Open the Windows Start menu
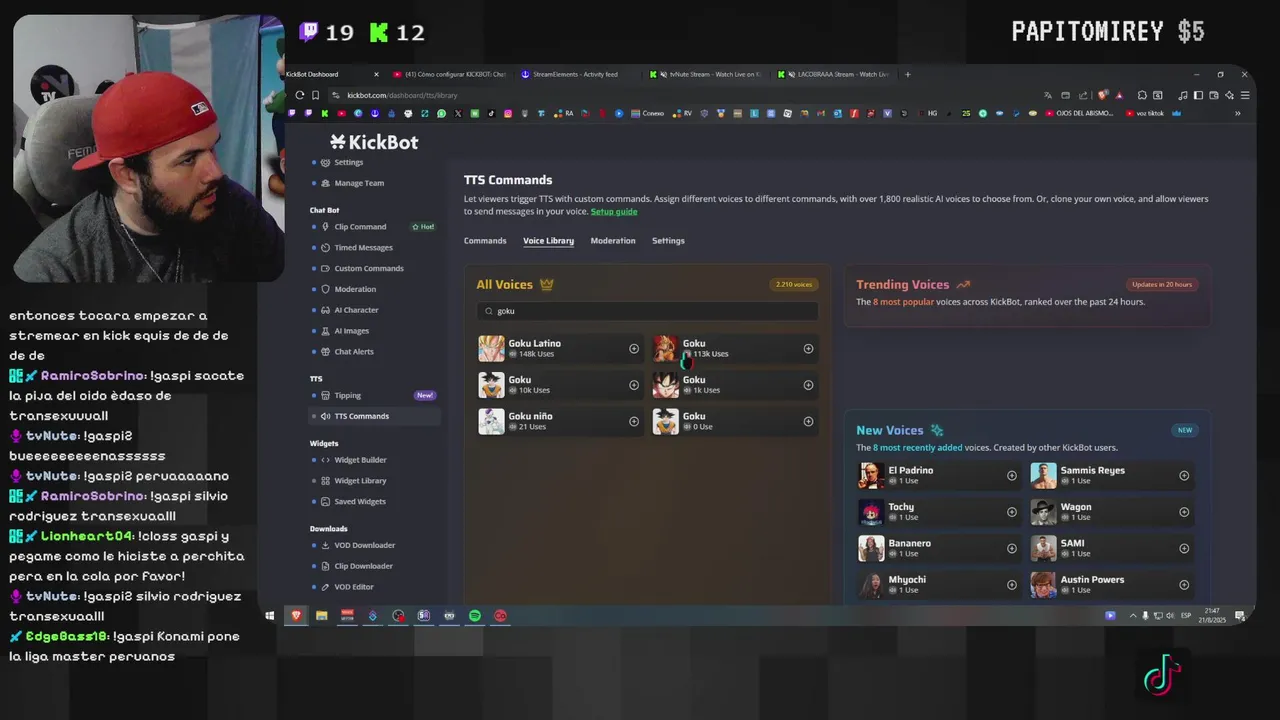This screenshot has width=1280, height=720. pyautogui.click(x=270, y=615)
